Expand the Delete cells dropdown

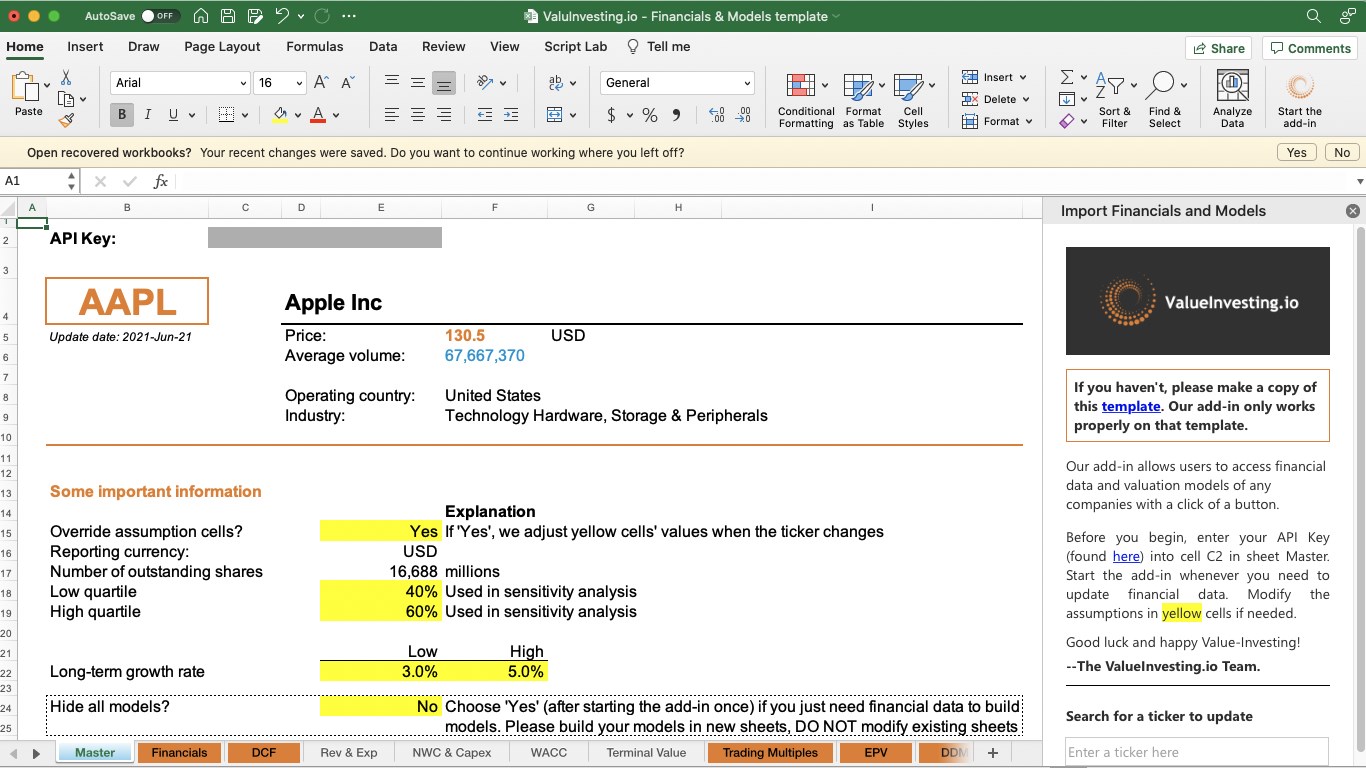1026,99
